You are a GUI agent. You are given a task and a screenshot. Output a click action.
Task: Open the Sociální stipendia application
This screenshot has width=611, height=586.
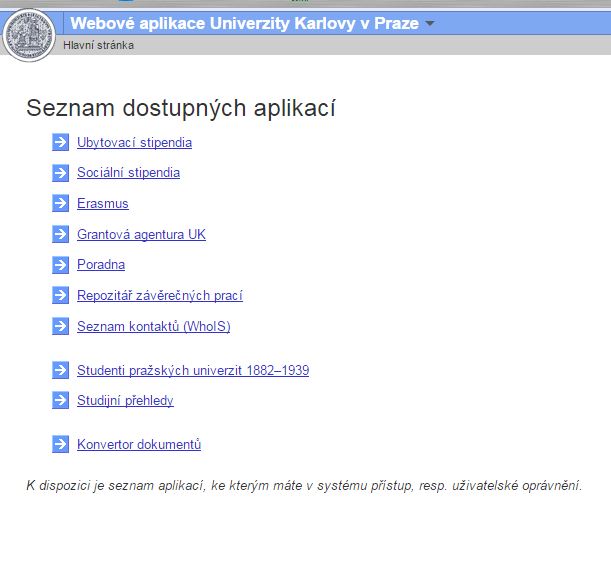tap(128, 173)
